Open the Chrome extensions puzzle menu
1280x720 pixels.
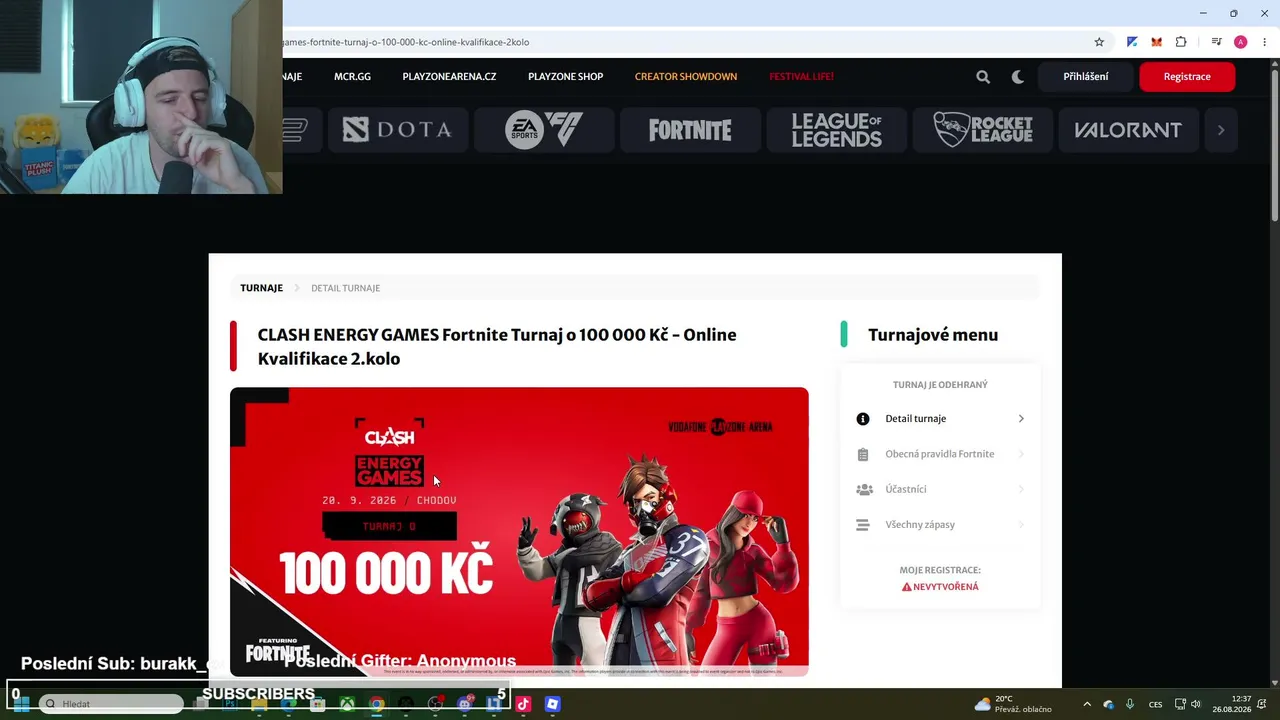coord(1181,42)
